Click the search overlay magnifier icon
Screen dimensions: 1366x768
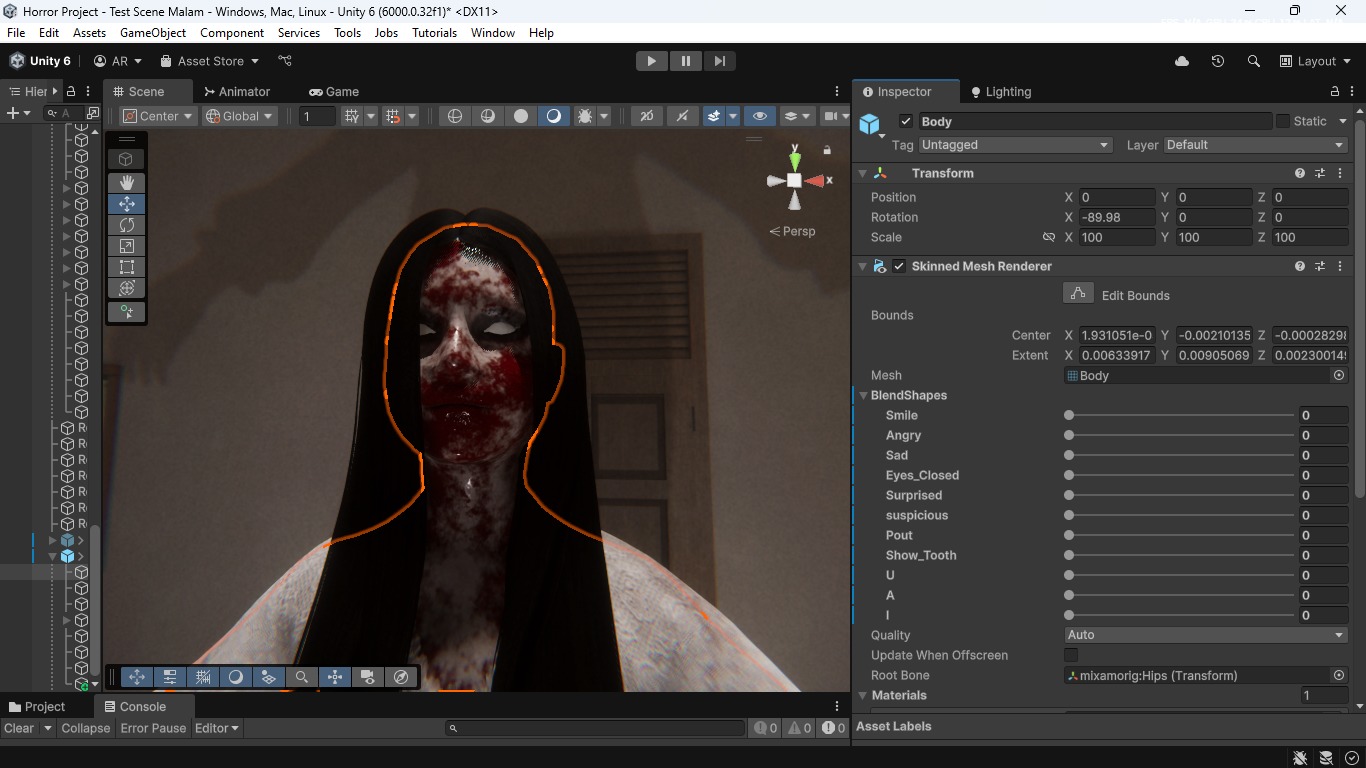pos(302,677)
